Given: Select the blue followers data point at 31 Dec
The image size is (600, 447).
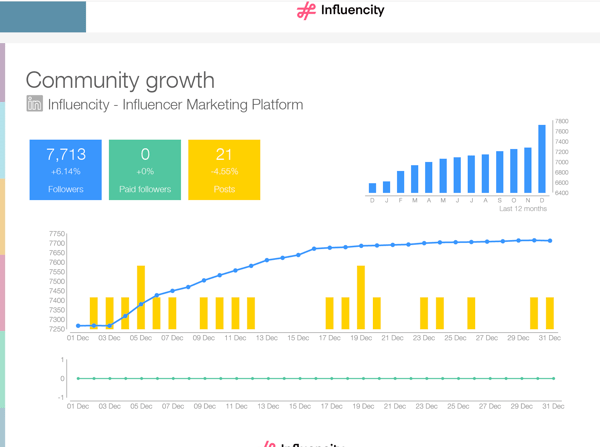Looking at the screenshot, I should tap(551, 241).
